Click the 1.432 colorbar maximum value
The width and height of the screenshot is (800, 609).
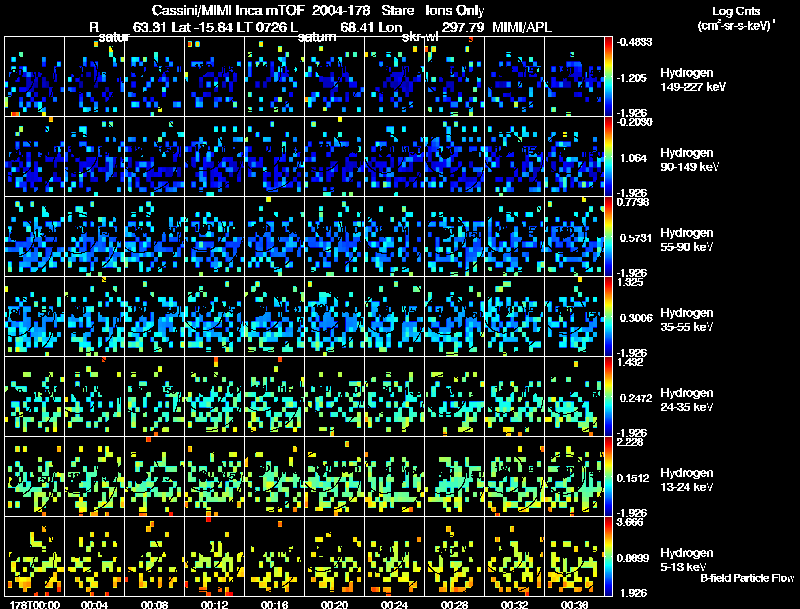coord(630,362)
